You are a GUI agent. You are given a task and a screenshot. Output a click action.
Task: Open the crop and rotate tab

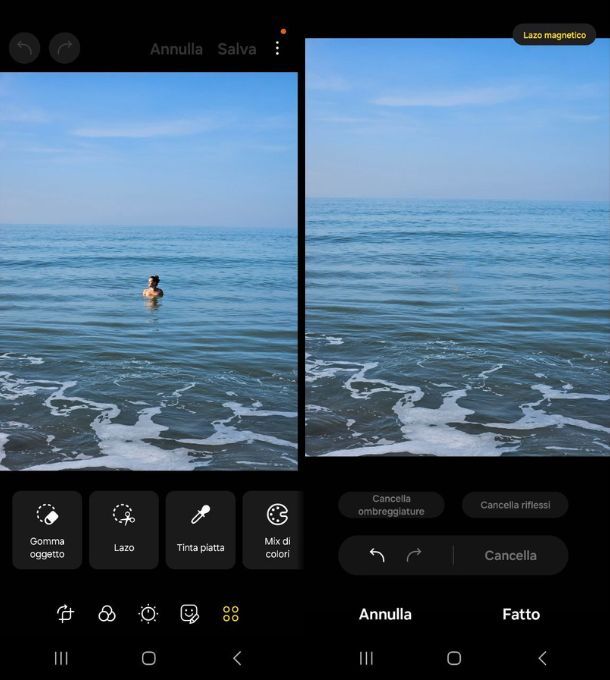[65, 614]
